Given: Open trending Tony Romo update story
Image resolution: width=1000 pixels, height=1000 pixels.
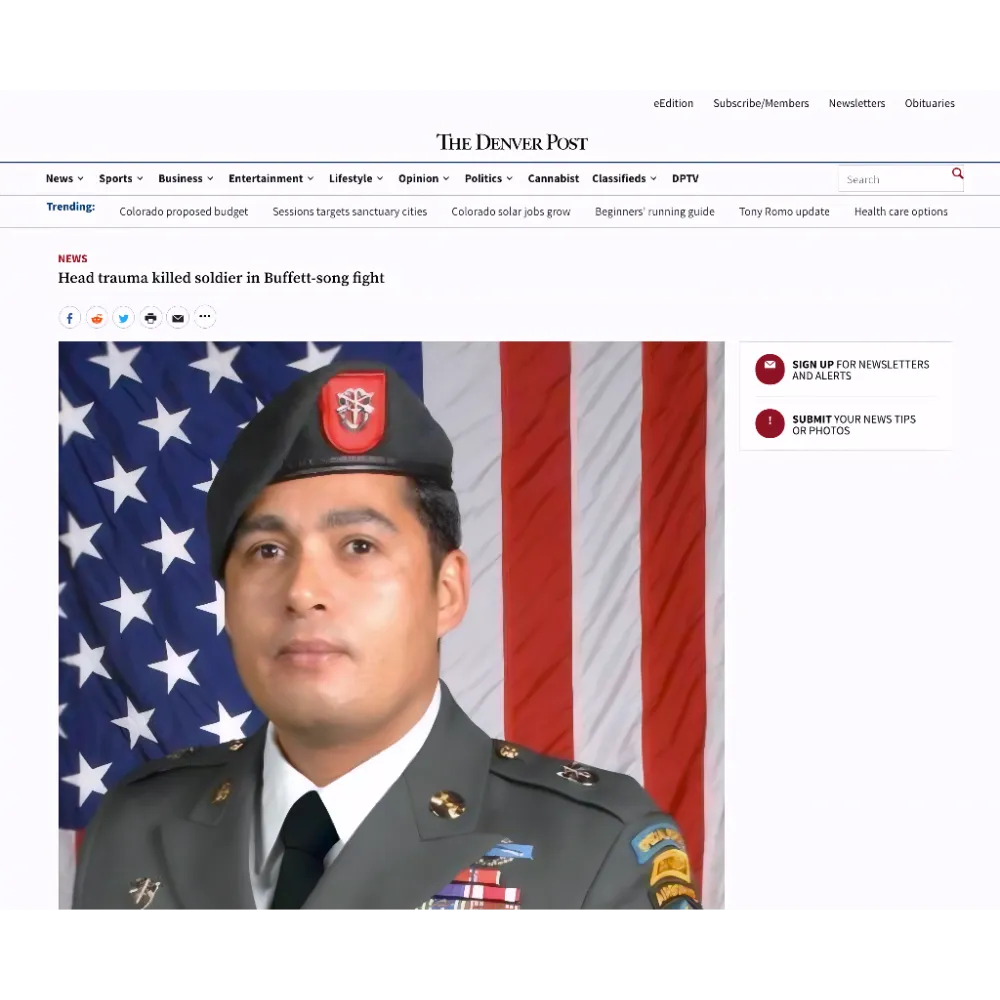Looking at the screenshot, I should (x=784, y=212).
